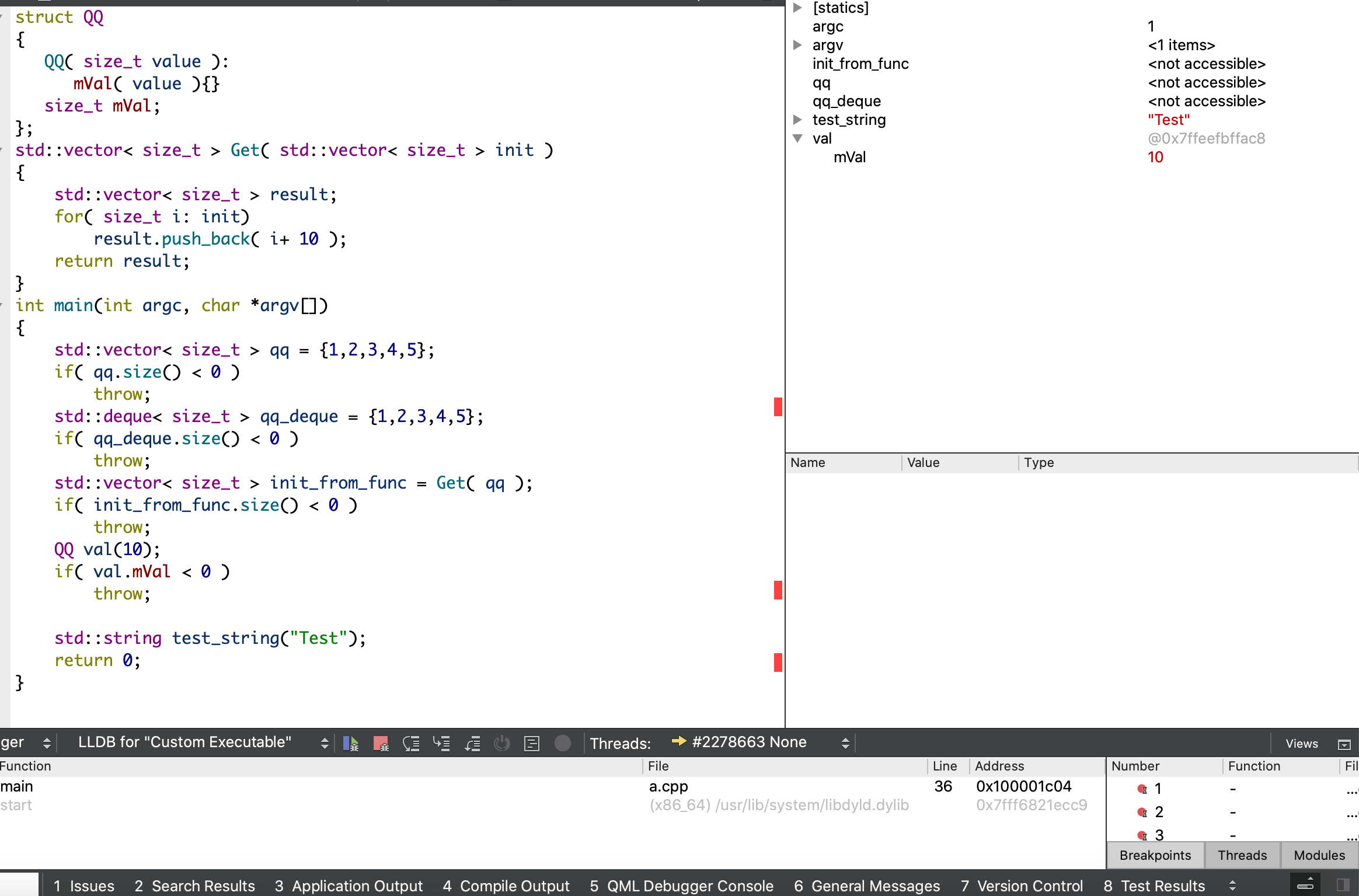The image size is (1359, 896).
Task: Expand the test_string variable node
Action: [x=797, y=120]
